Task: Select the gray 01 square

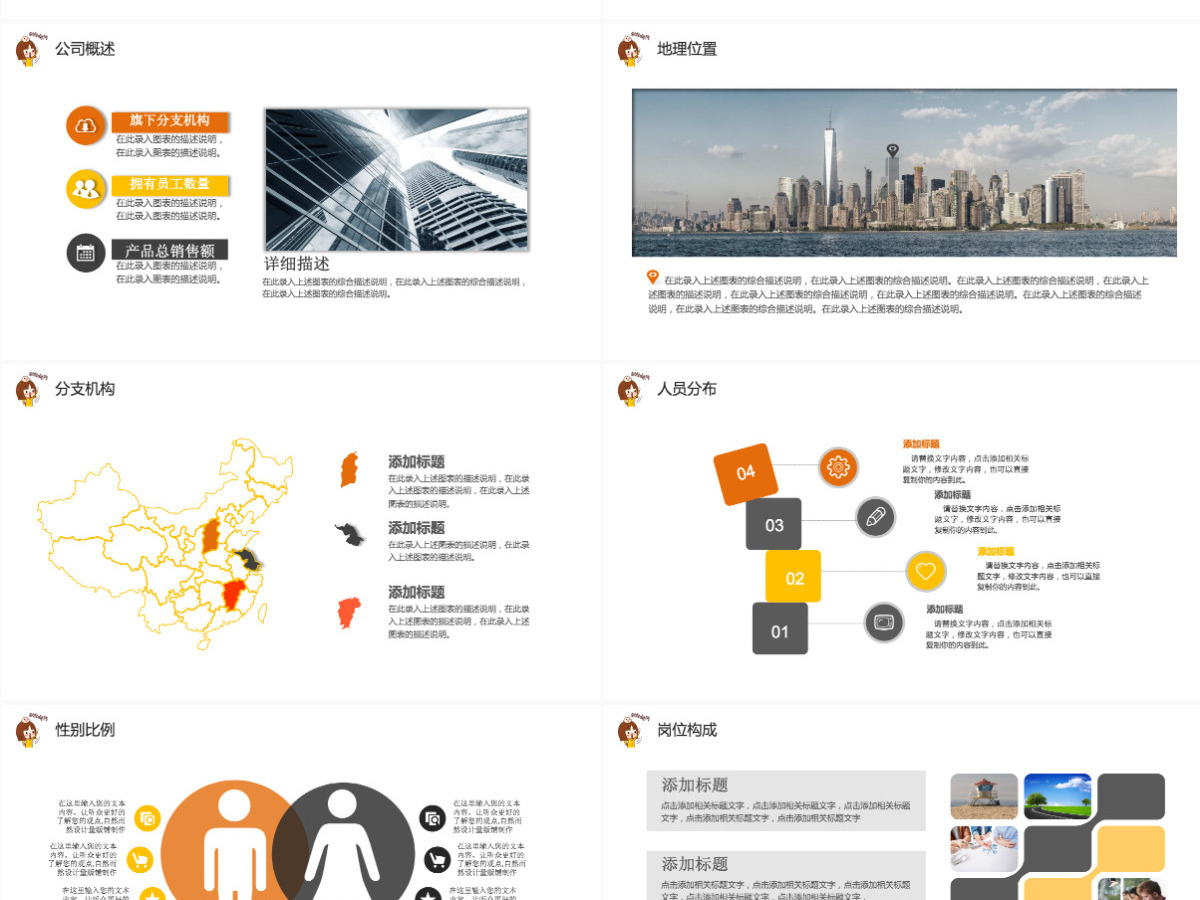Action: tap(780, 629)
